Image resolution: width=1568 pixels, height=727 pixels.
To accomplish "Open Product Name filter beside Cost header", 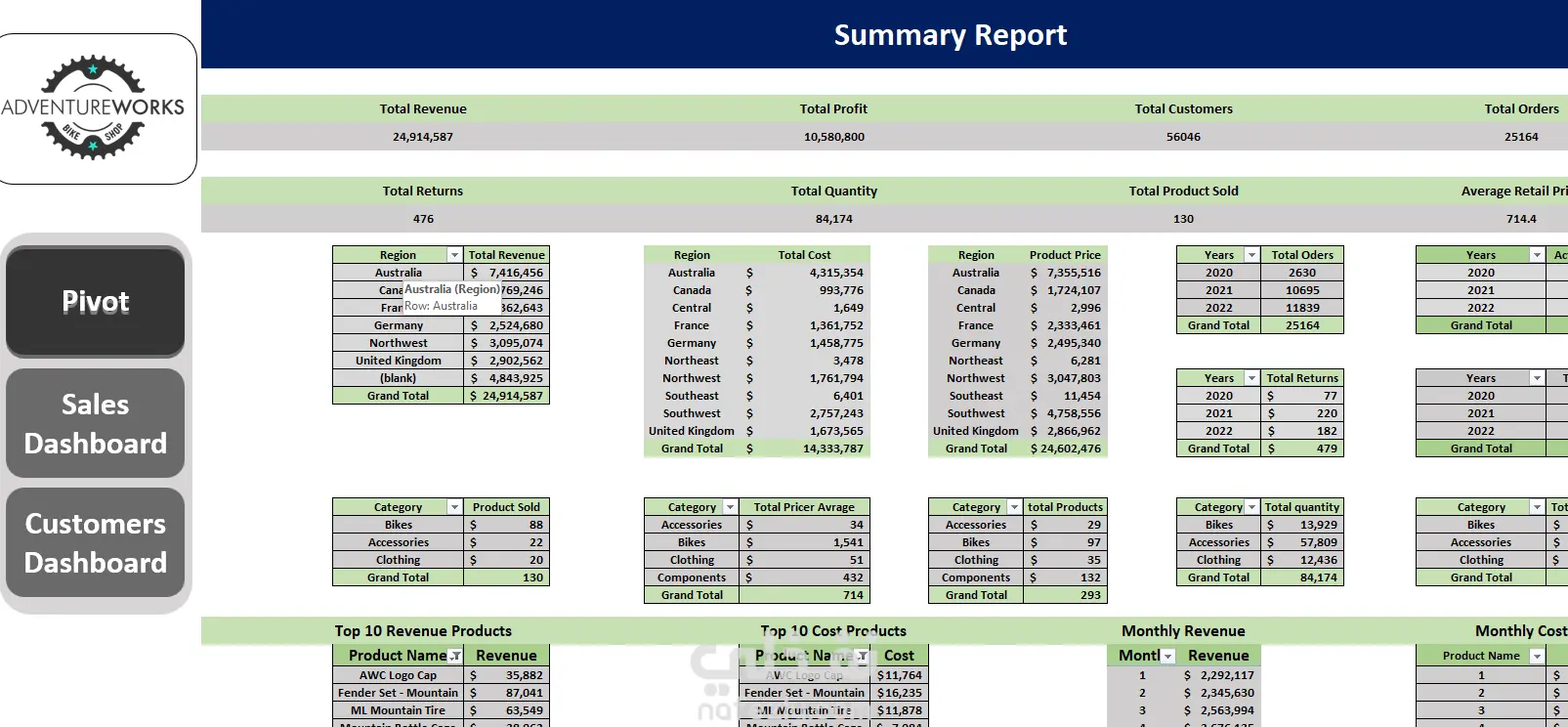I will coord(861,656).
